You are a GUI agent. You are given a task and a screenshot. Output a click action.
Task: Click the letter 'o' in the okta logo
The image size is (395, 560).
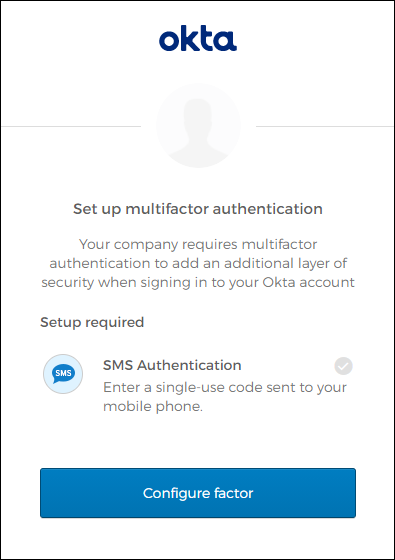(168, 41)
